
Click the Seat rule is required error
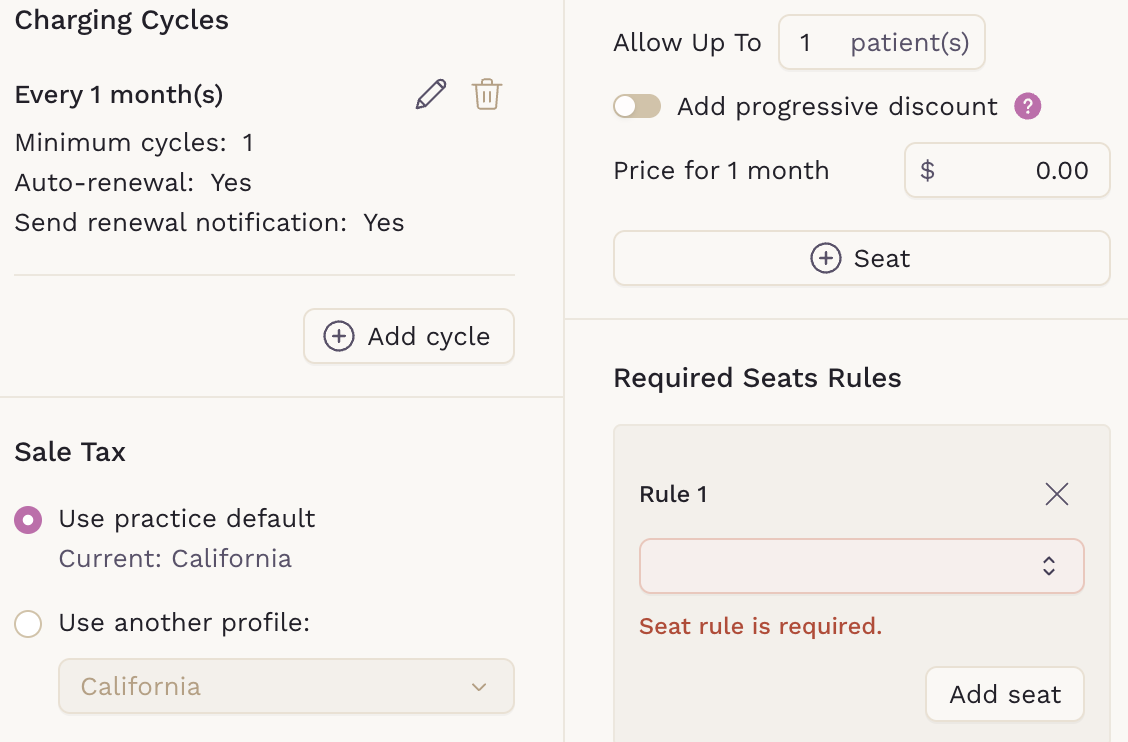coord(760,627)
